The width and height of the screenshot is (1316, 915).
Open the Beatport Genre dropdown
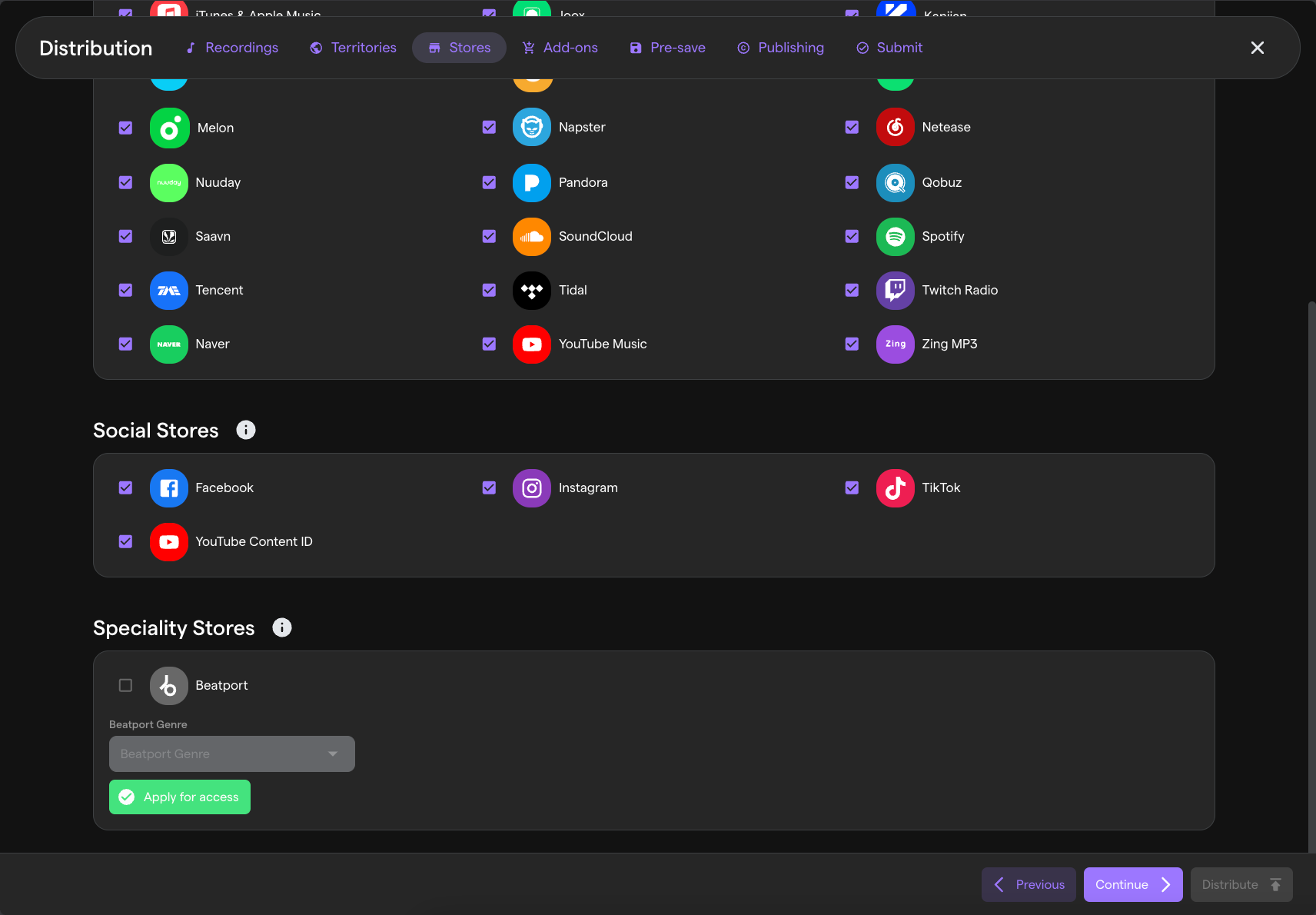pyautogui.click(x=232, y=754)
